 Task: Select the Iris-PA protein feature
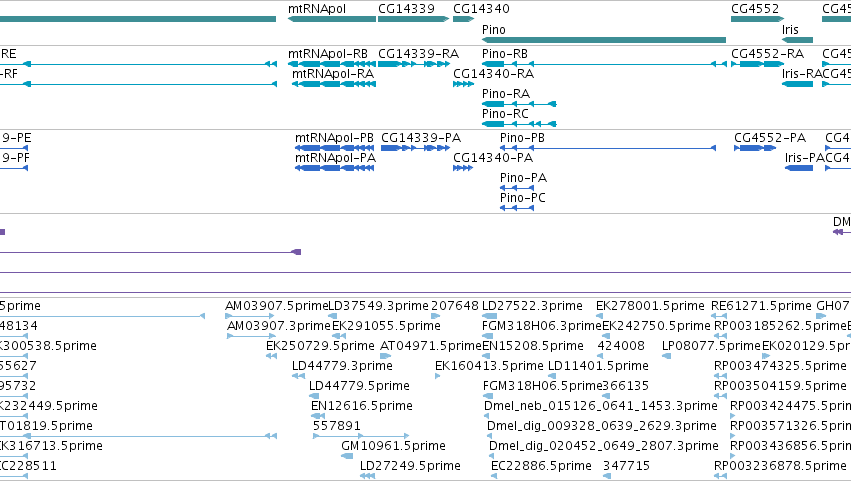coord(799,168)
